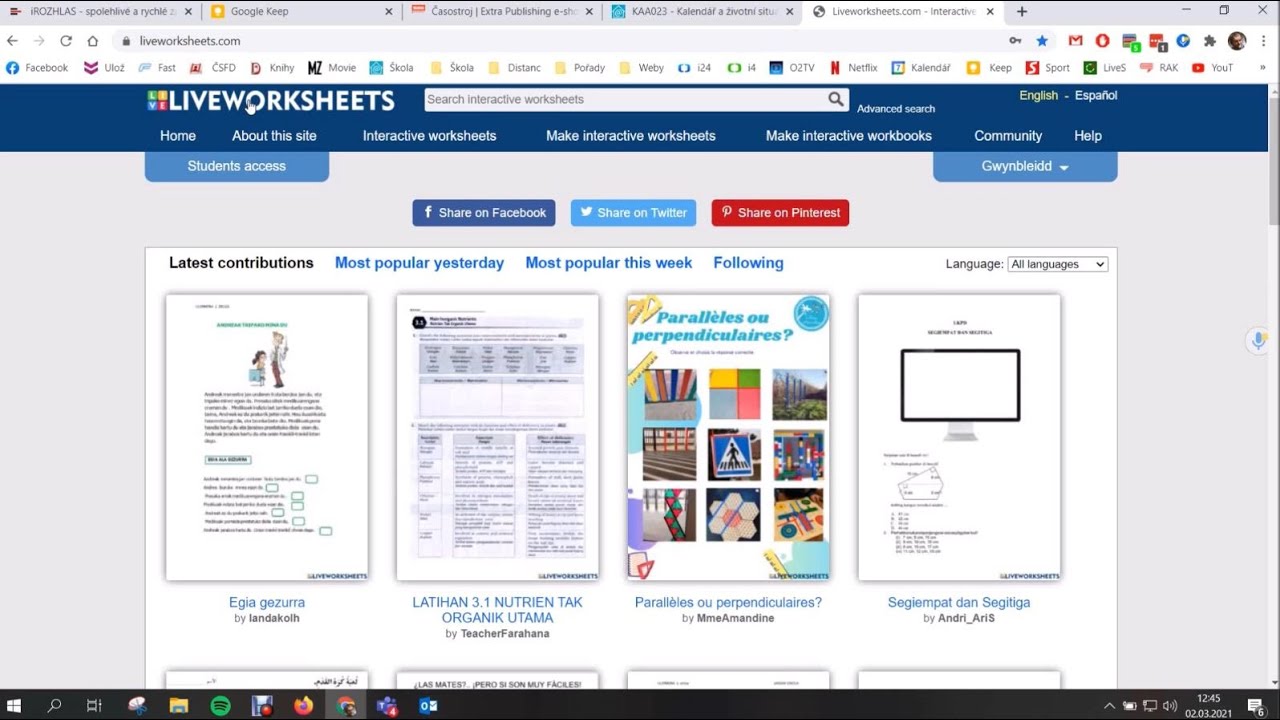Viewport: 1280px width, 720px height.
Task: Open Firefox from the taskbar
Action: [304, 705]
